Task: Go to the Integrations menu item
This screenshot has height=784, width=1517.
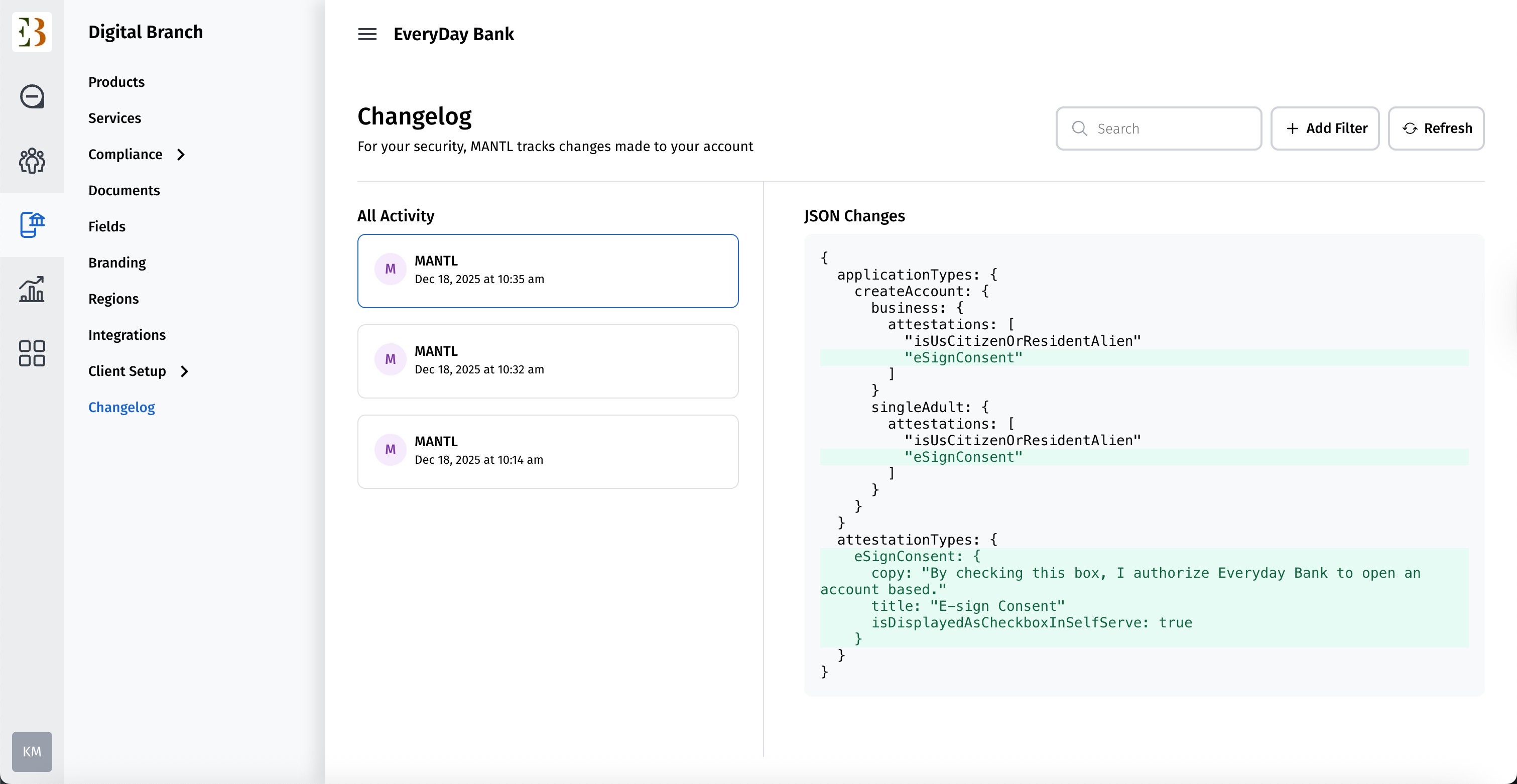Action: [127, 335]
